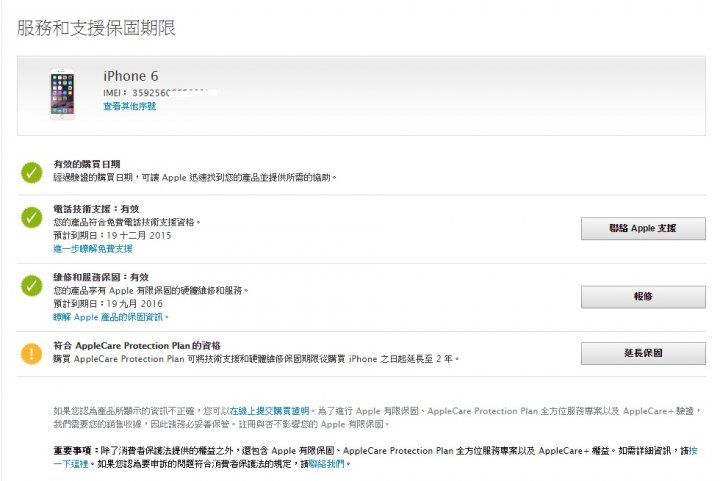The width and height of the screenshot is (720, 481).
Task: Click green checkmark beside 電話技術支援
Action: tap(32, 218)
